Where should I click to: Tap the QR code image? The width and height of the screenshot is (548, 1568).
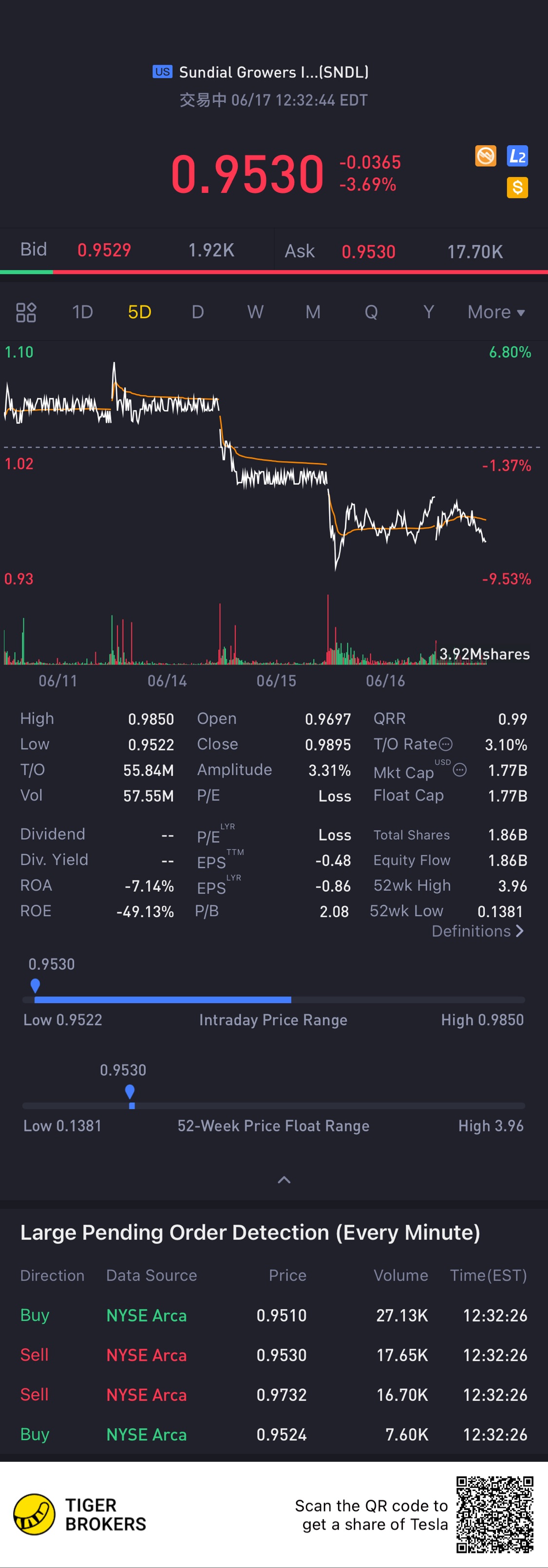(495, 1514)
